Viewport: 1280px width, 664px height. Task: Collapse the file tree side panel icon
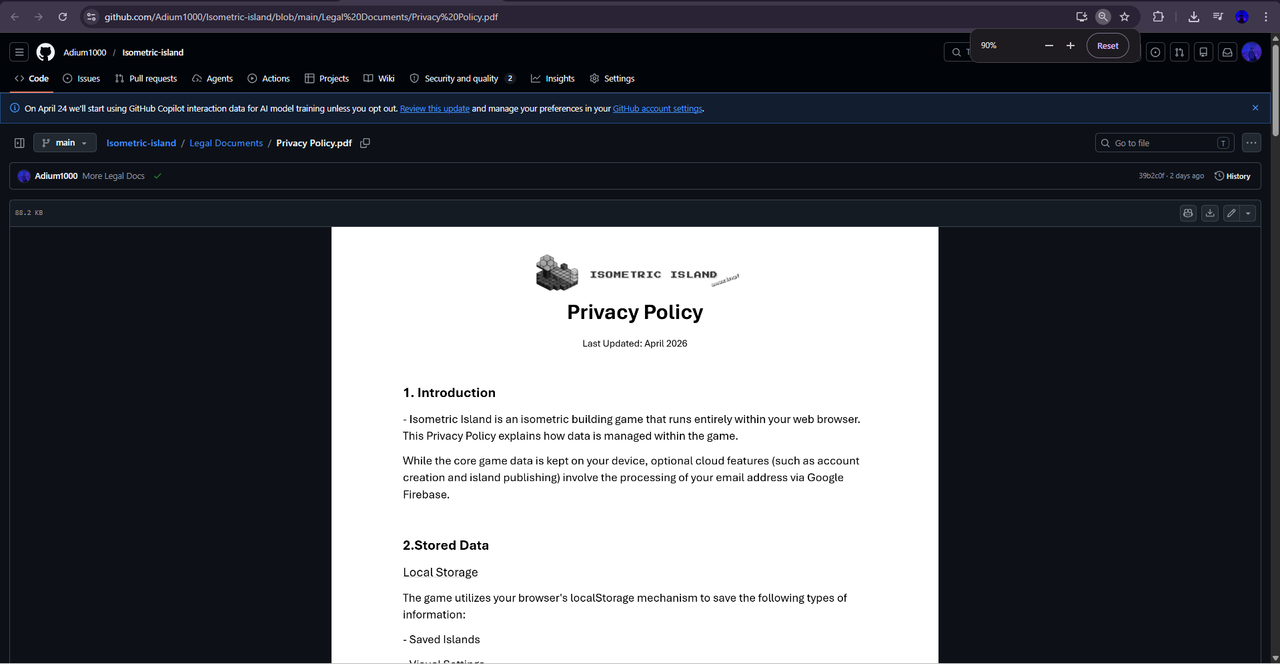pyautogui.click(x=19, y=143)
